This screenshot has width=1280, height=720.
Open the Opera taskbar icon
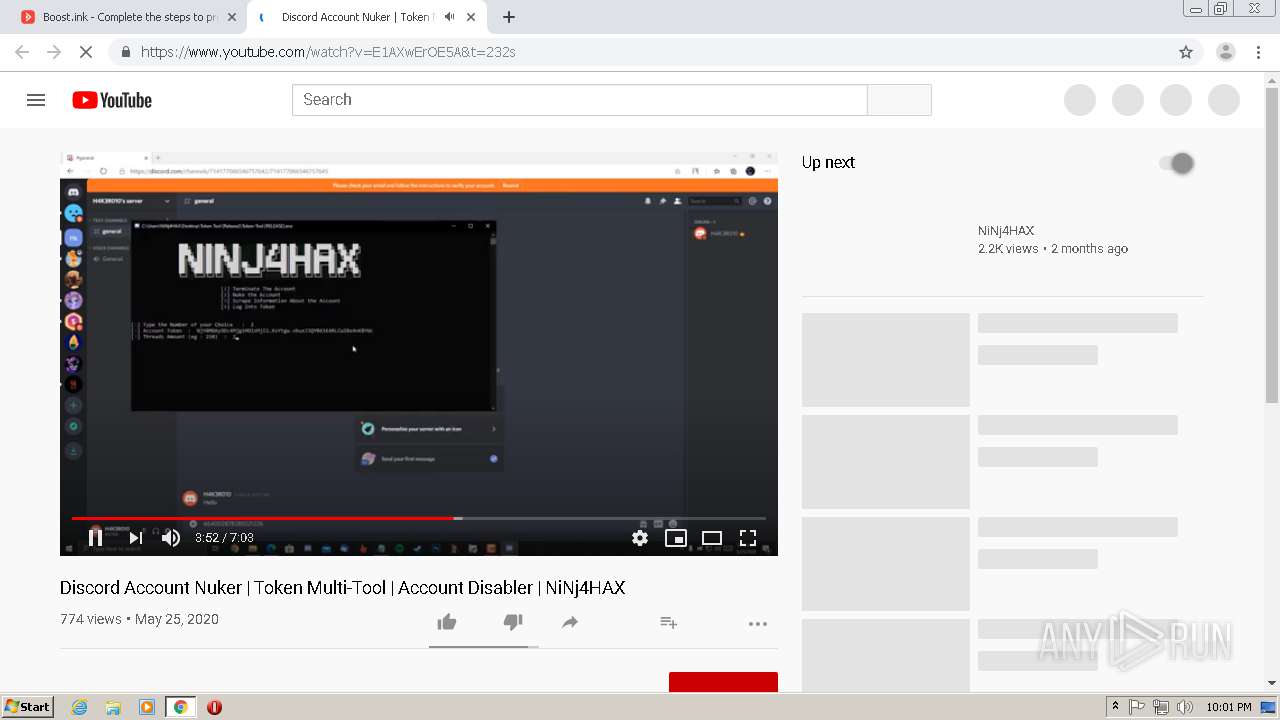(214, 707)
